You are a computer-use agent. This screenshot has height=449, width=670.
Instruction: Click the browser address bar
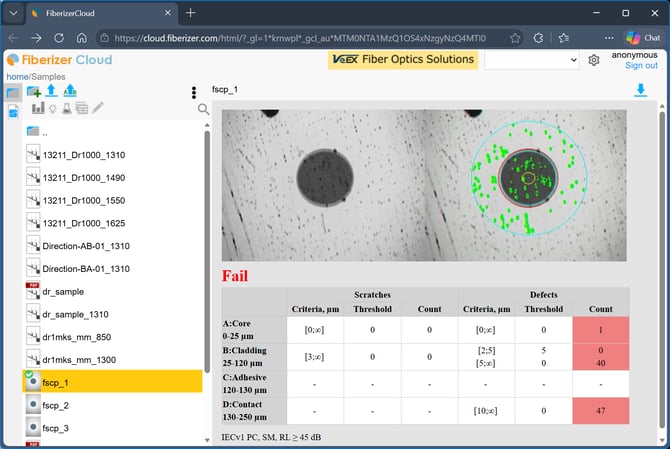(x=299, y=38)
